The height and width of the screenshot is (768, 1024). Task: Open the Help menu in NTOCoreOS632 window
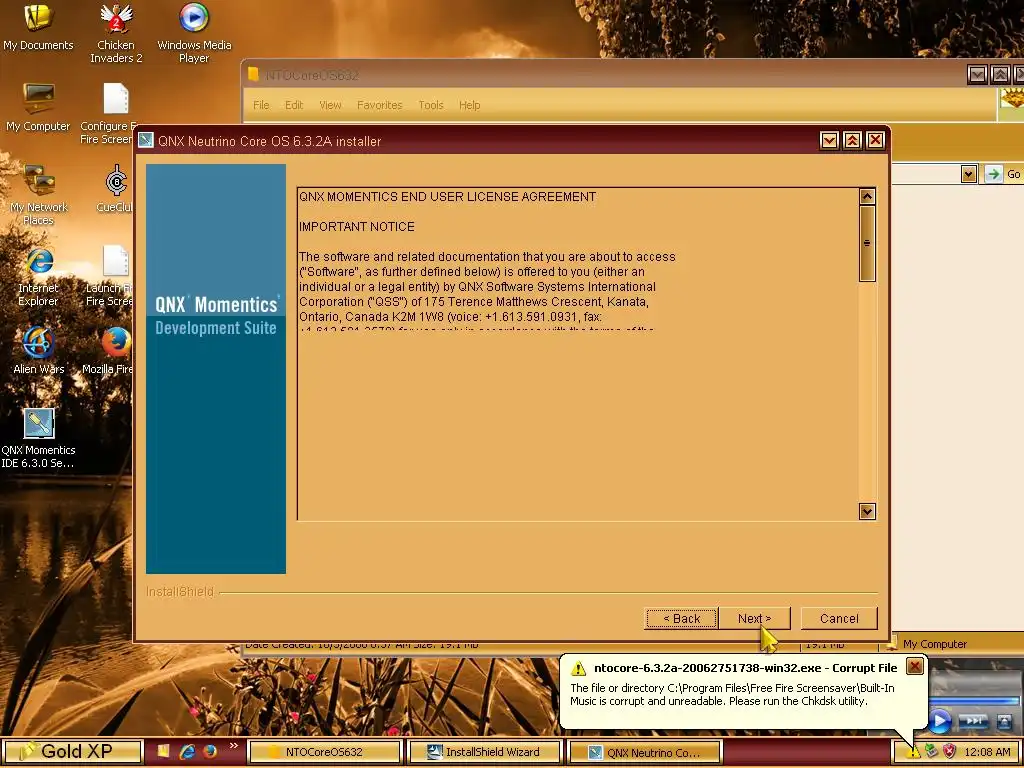[469, 105]
